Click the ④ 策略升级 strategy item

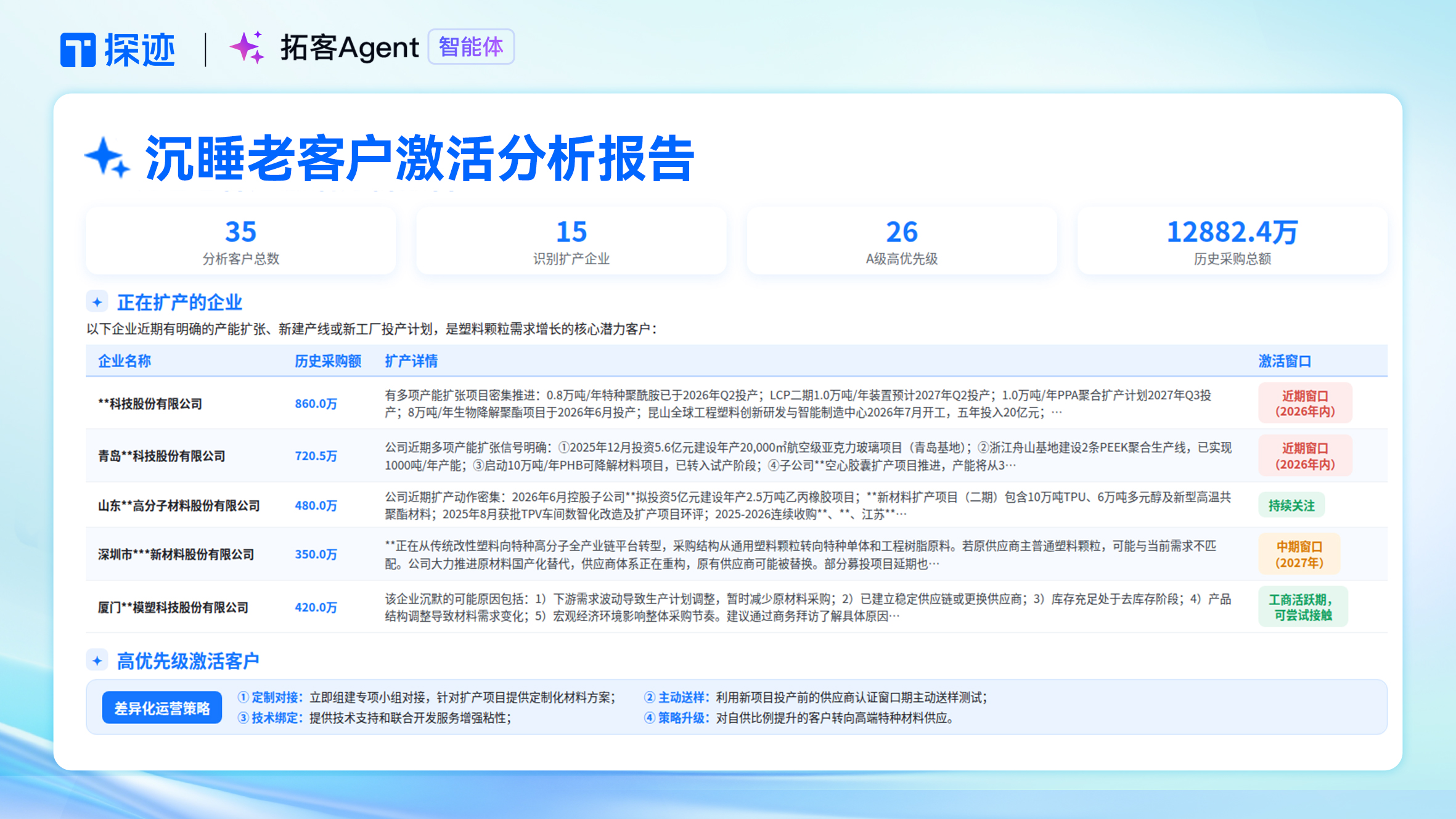point(799,718)
